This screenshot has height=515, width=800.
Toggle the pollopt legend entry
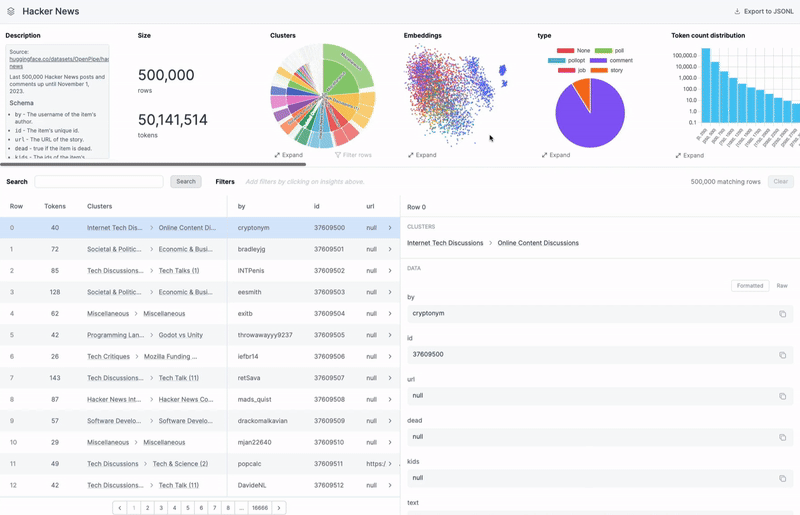tap(566, 60)
